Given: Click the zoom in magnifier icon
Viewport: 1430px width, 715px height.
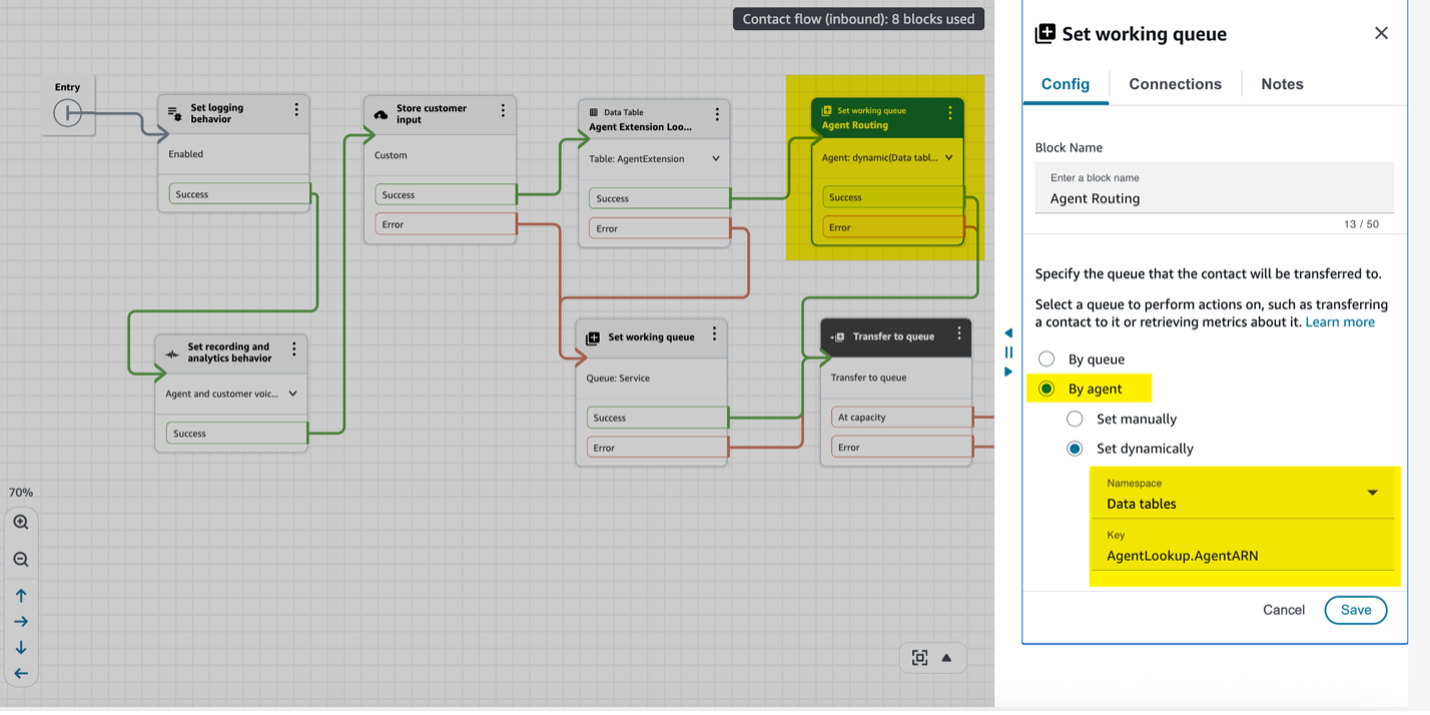Looking at the screenshot, I should pos(21,522).
